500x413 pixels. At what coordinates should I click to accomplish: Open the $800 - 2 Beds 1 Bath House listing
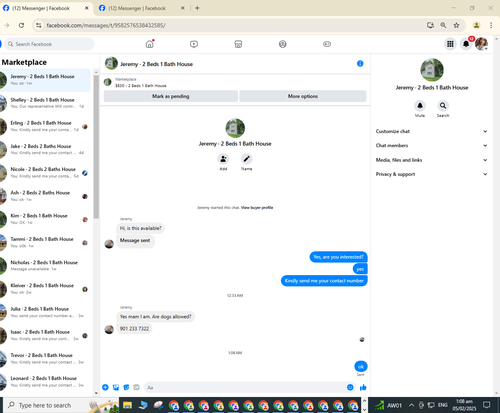point(141,86)
